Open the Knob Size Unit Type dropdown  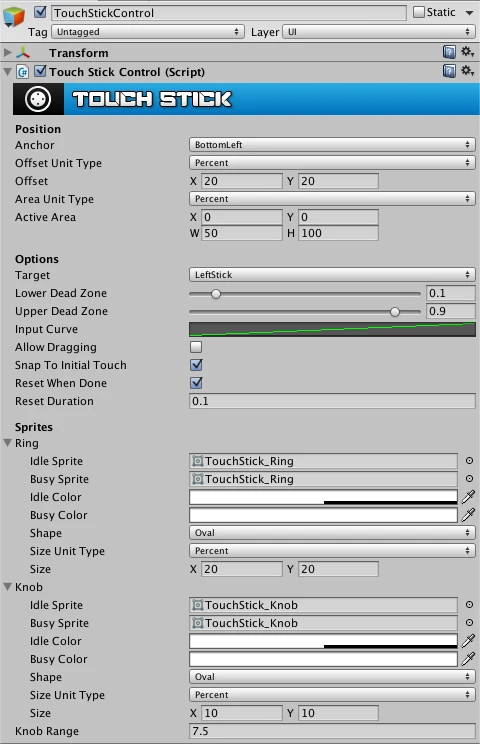point(332,695)
